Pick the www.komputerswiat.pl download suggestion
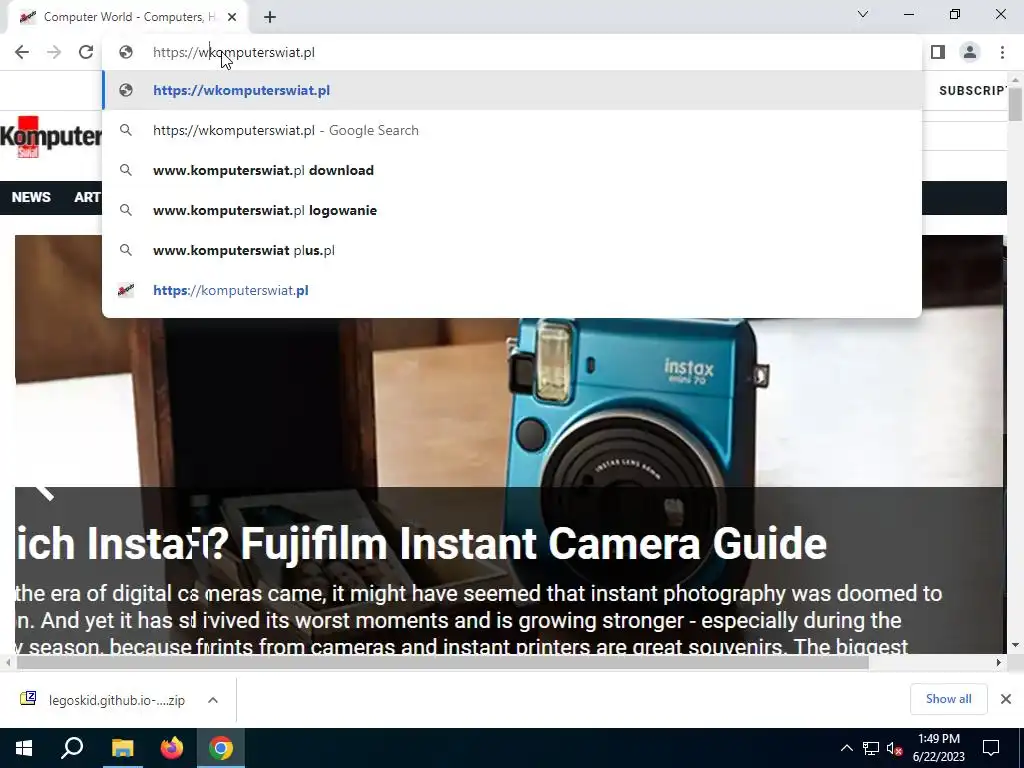Screen dimensions: 1024x768 point(512,170)
